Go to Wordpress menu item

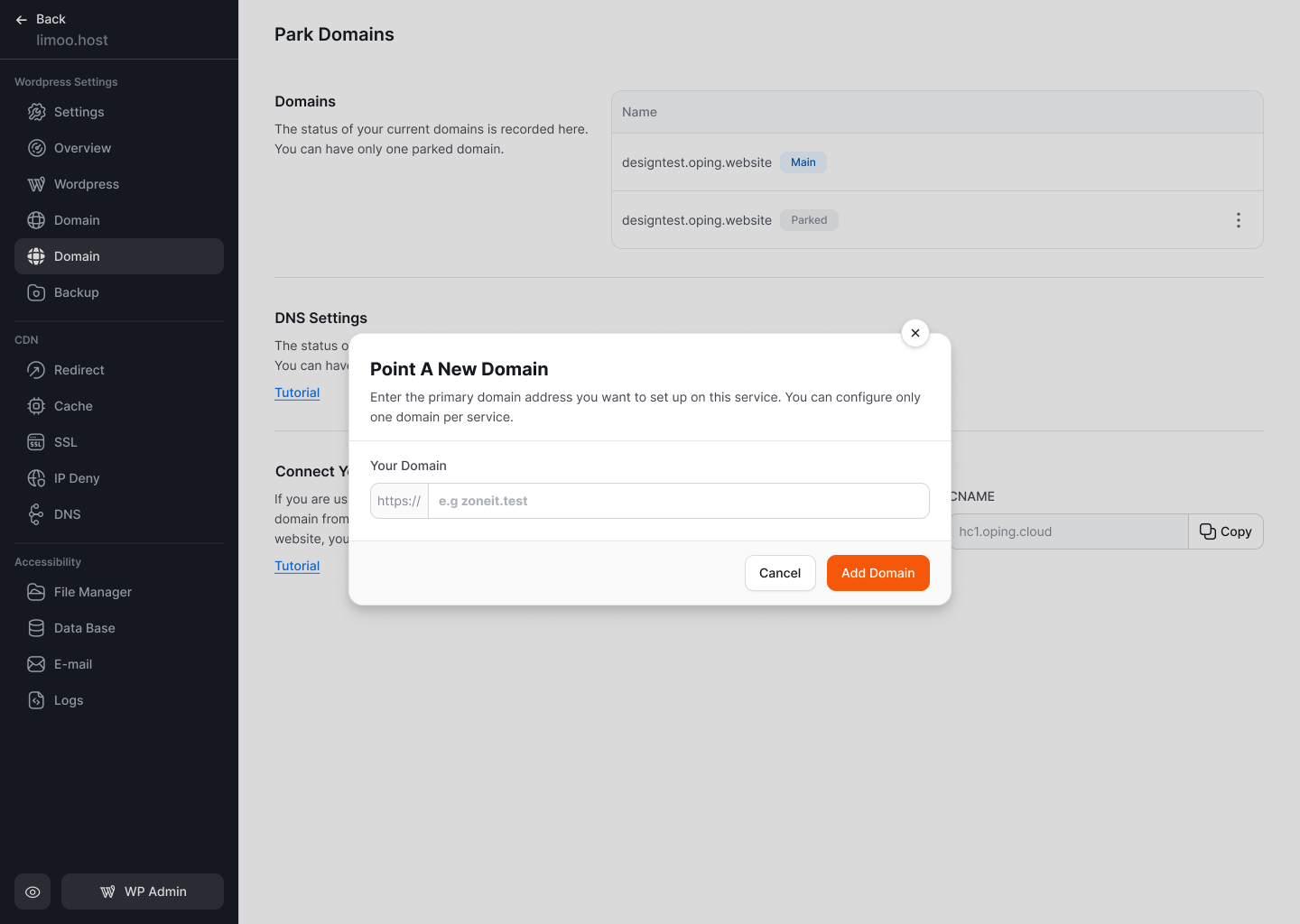pyautogui.click(x=119, y=184)
